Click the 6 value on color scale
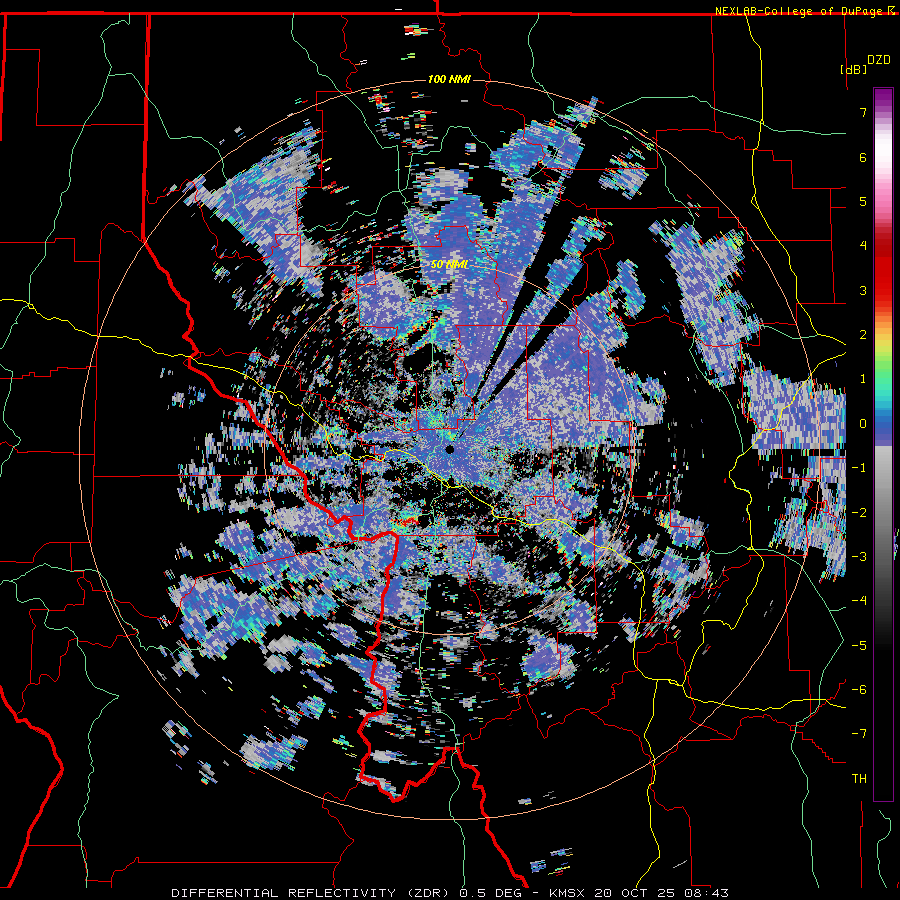 [863, 157]
